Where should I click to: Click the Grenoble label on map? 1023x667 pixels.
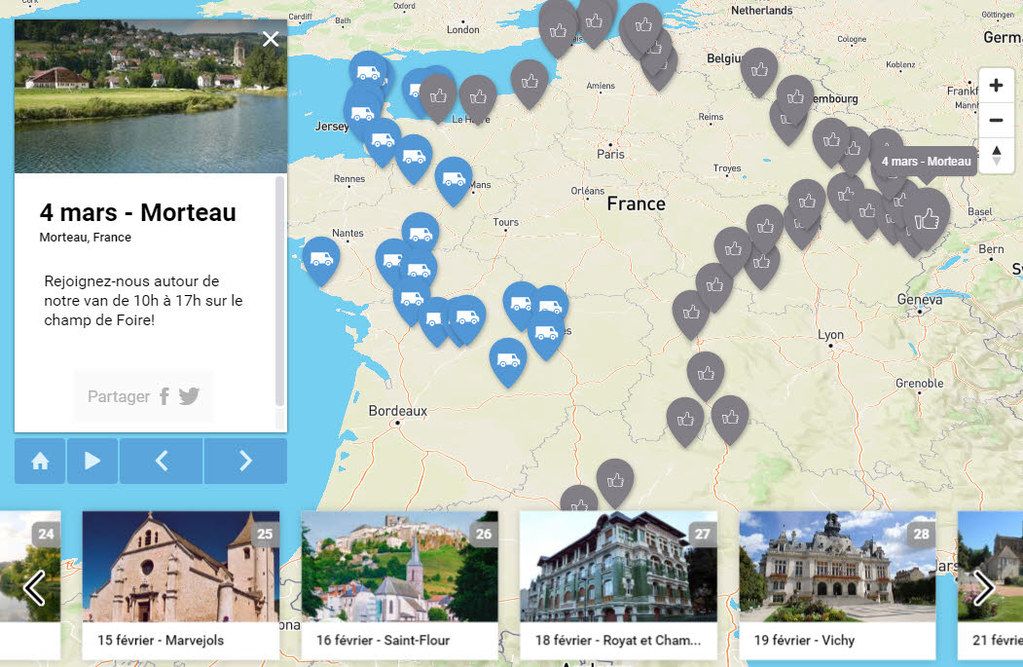point(919,383)
